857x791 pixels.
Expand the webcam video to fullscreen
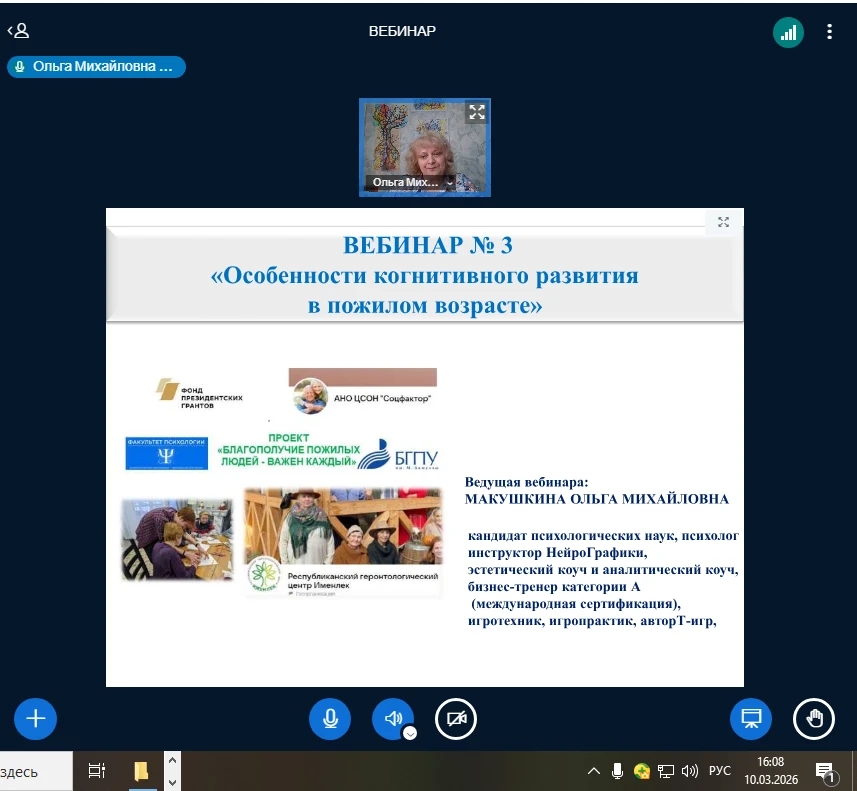pos(476,112)
